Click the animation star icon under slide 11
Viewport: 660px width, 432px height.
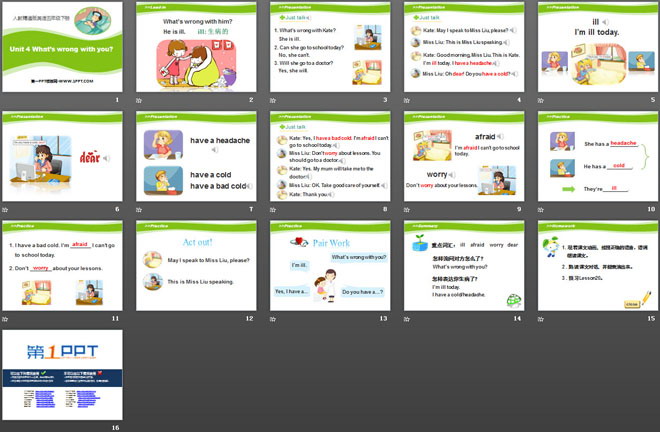5,319
